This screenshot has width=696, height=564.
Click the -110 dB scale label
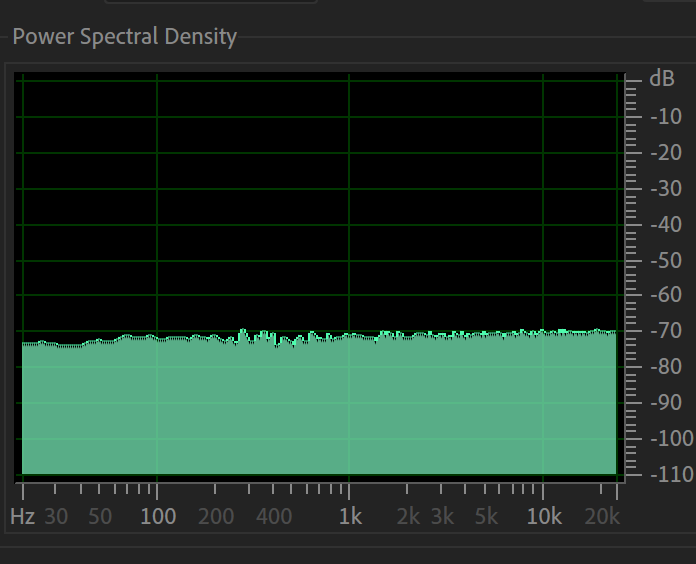click(672, 475)
